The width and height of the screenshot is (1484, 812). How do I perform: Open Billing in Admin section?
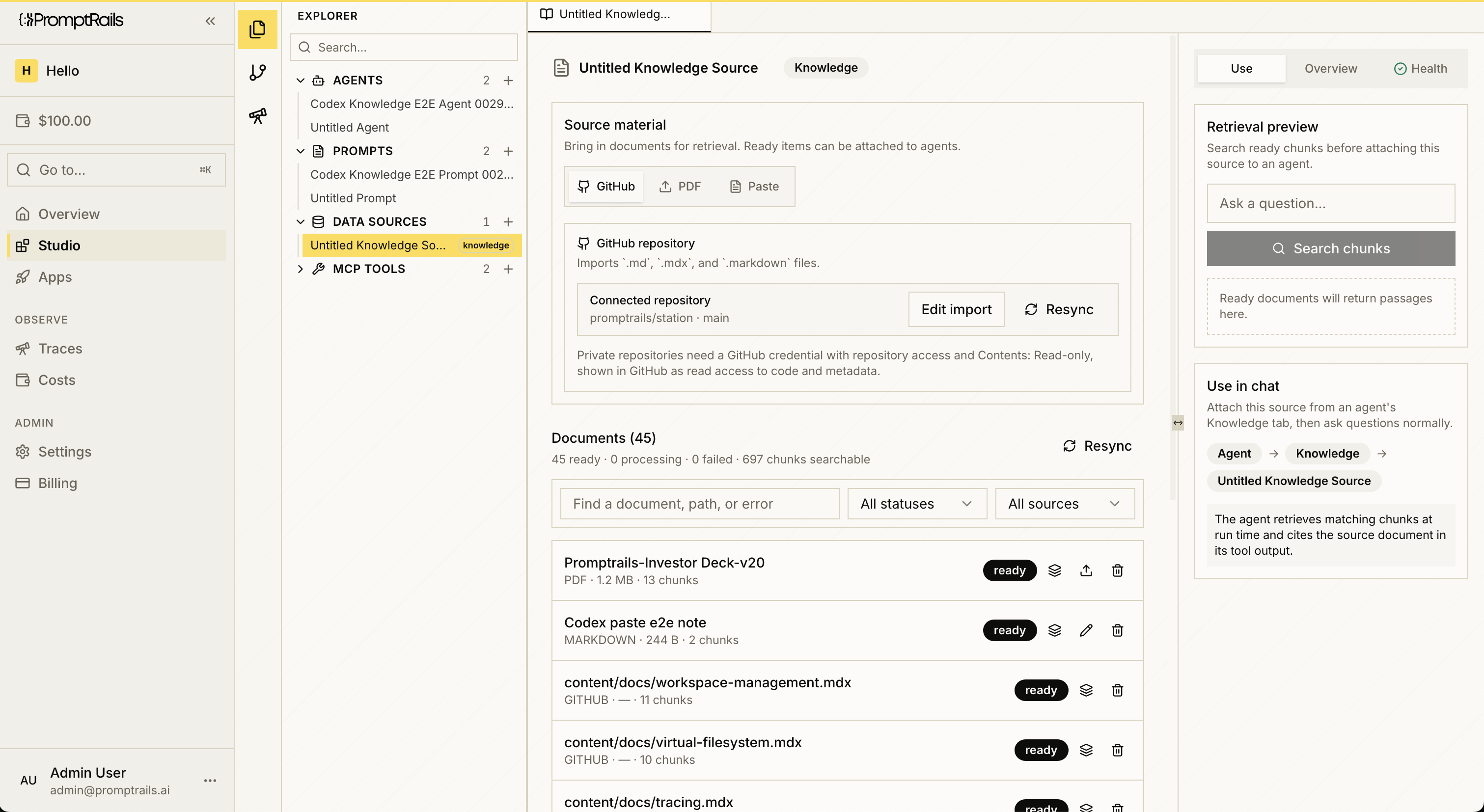[x=116, y=483]
